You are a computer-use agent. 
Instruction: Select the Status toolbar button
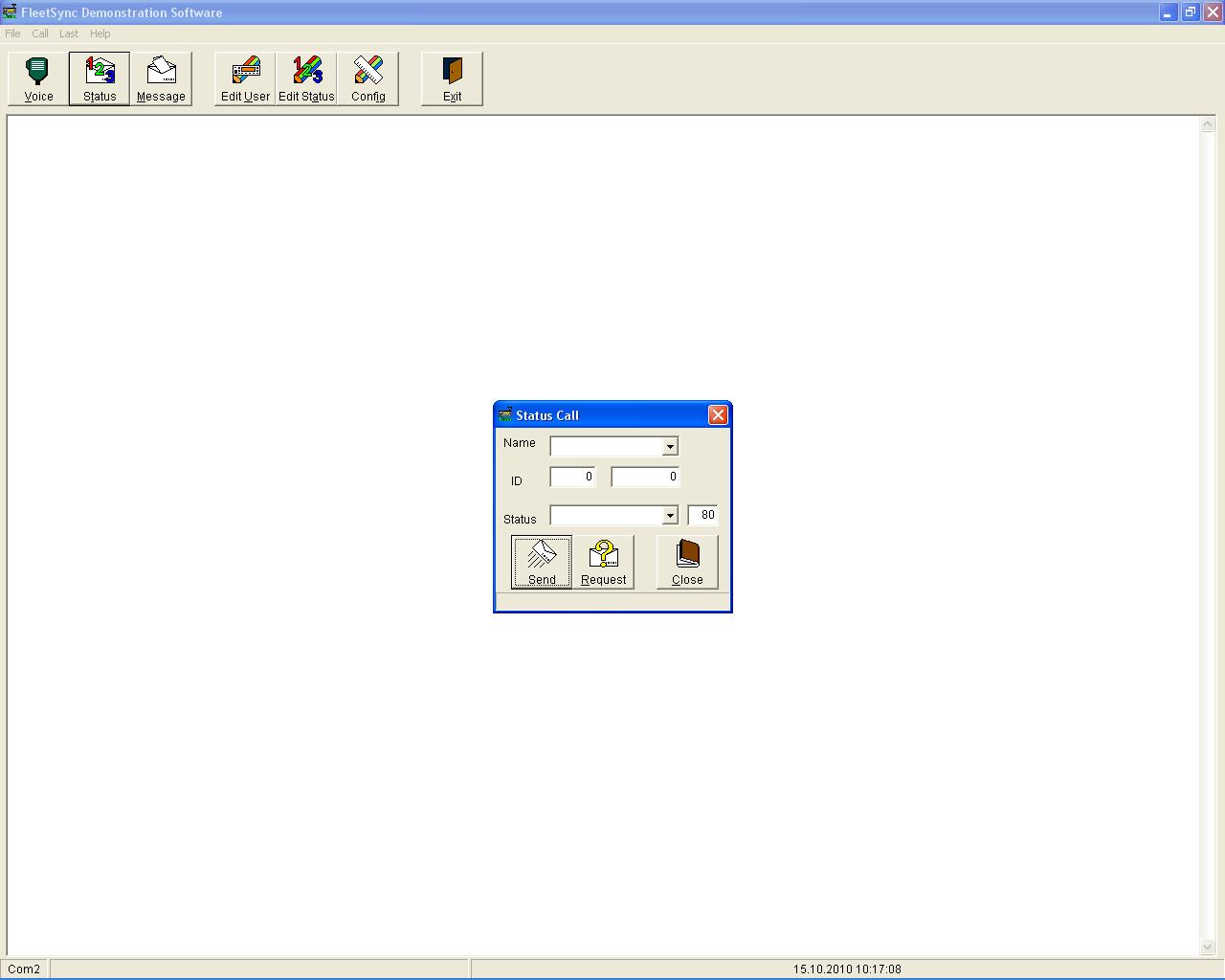[x=100, y=78]
